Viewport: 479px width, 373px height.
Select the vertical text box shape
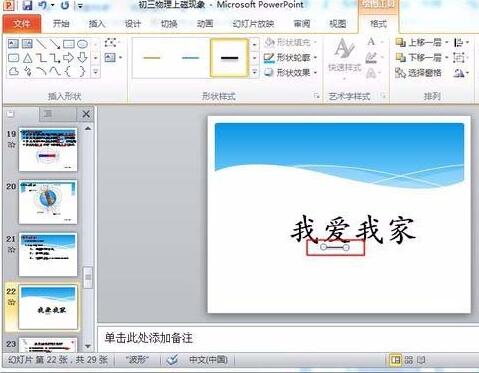click(x=27, y=44)
